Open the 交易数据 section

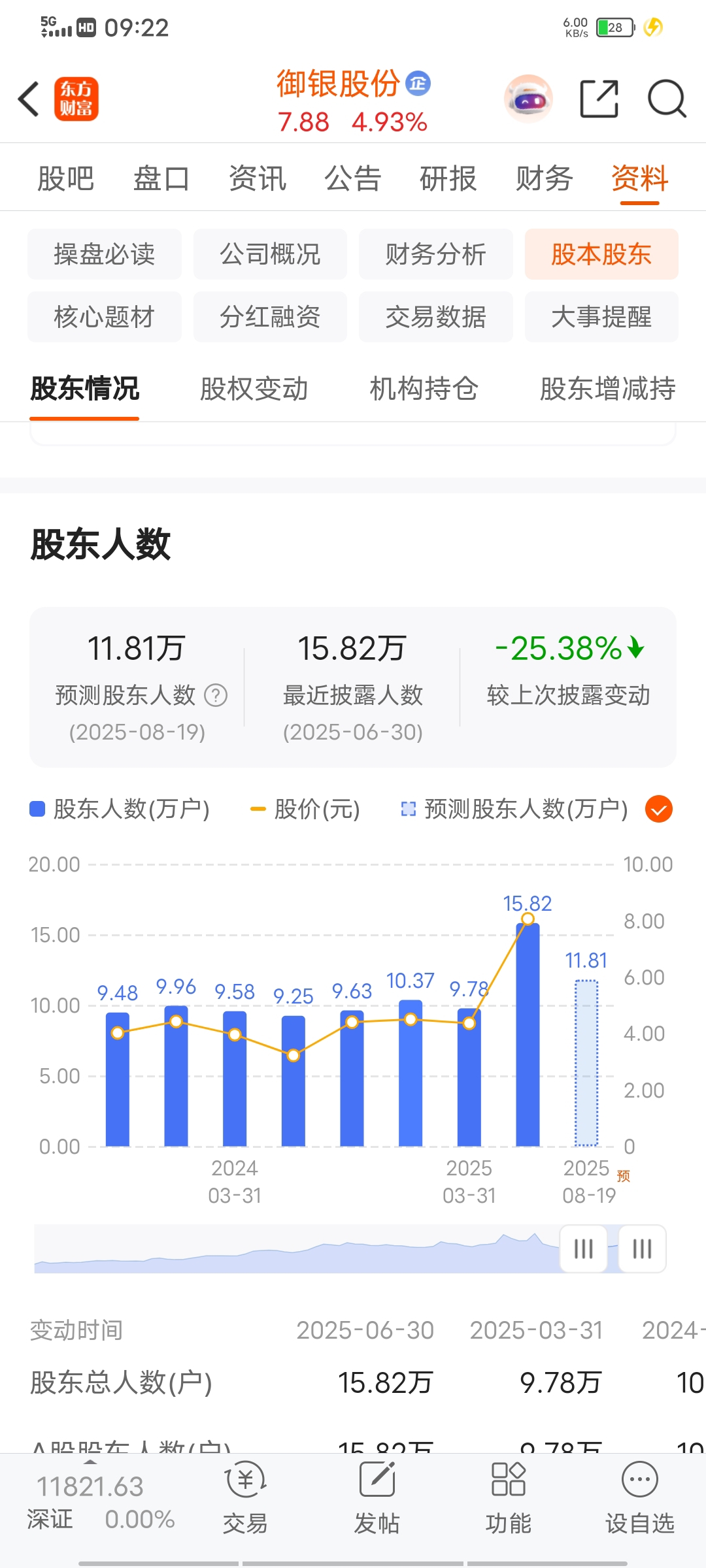tap(436, 317)
